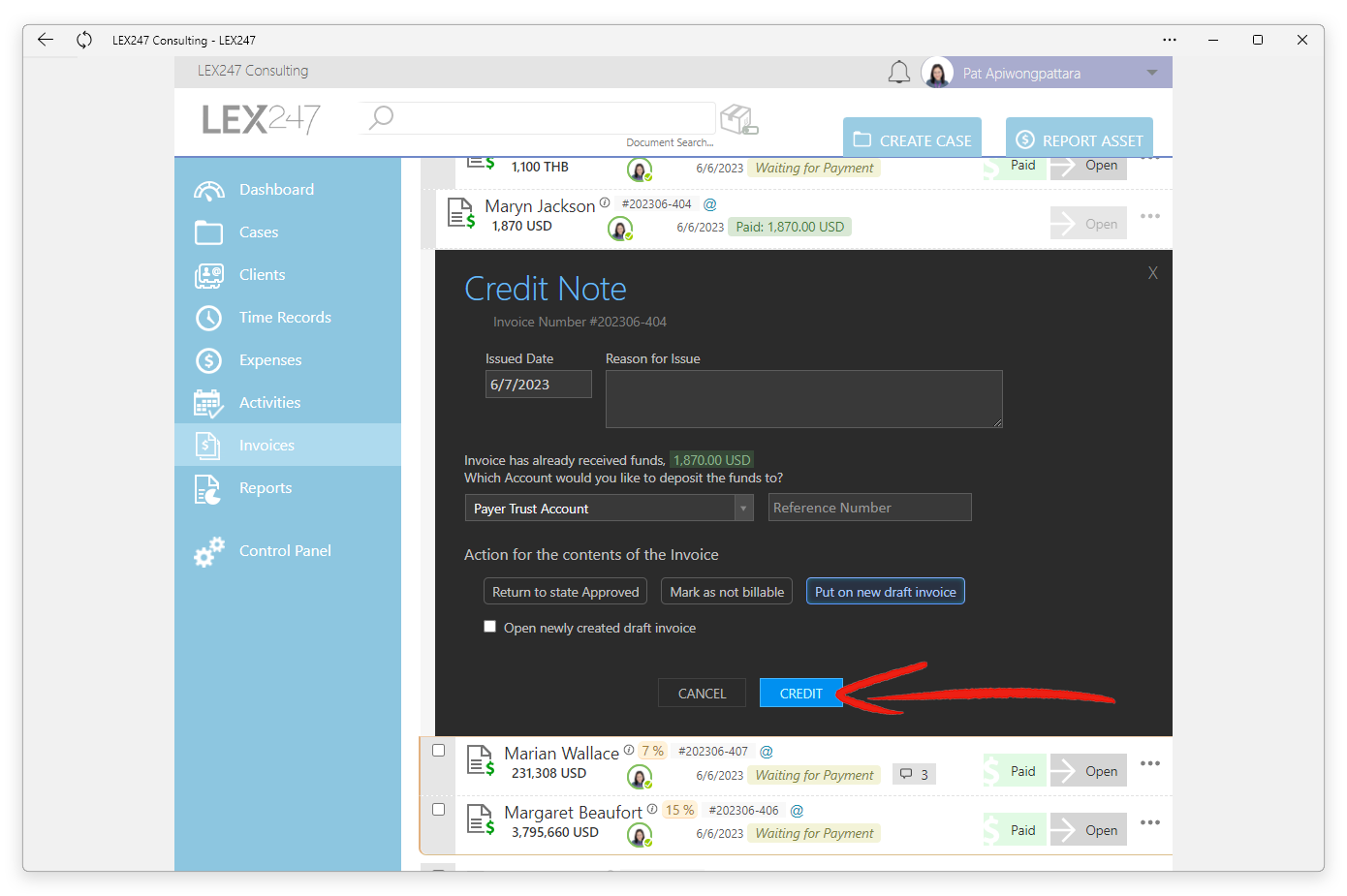Viewport: 1347px width, 896px height.
Task: Click the comments badge showing 3
Action: (x=914, y=774)
